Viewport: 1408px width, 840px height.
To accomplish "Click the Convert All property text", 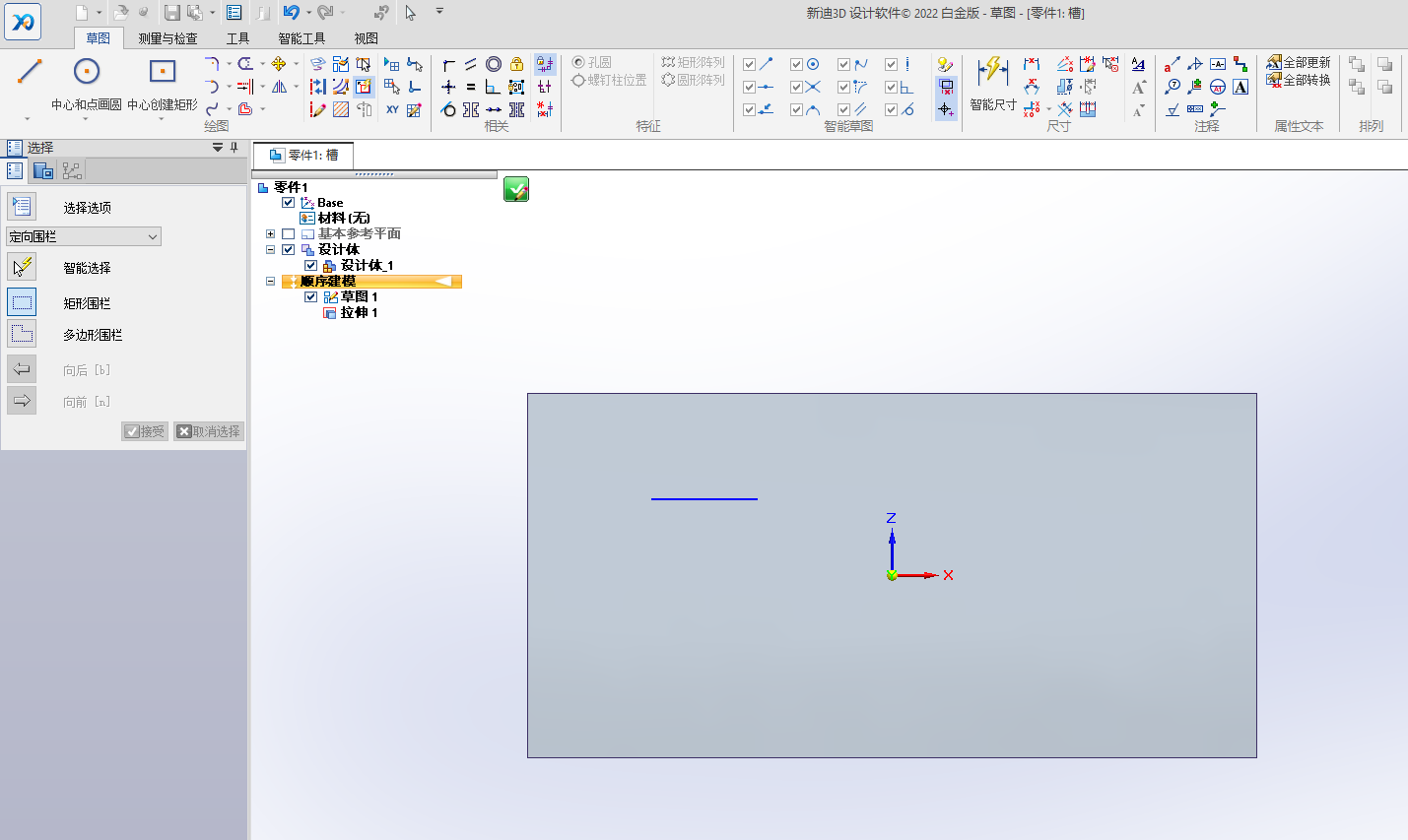I will point(1307,81).
